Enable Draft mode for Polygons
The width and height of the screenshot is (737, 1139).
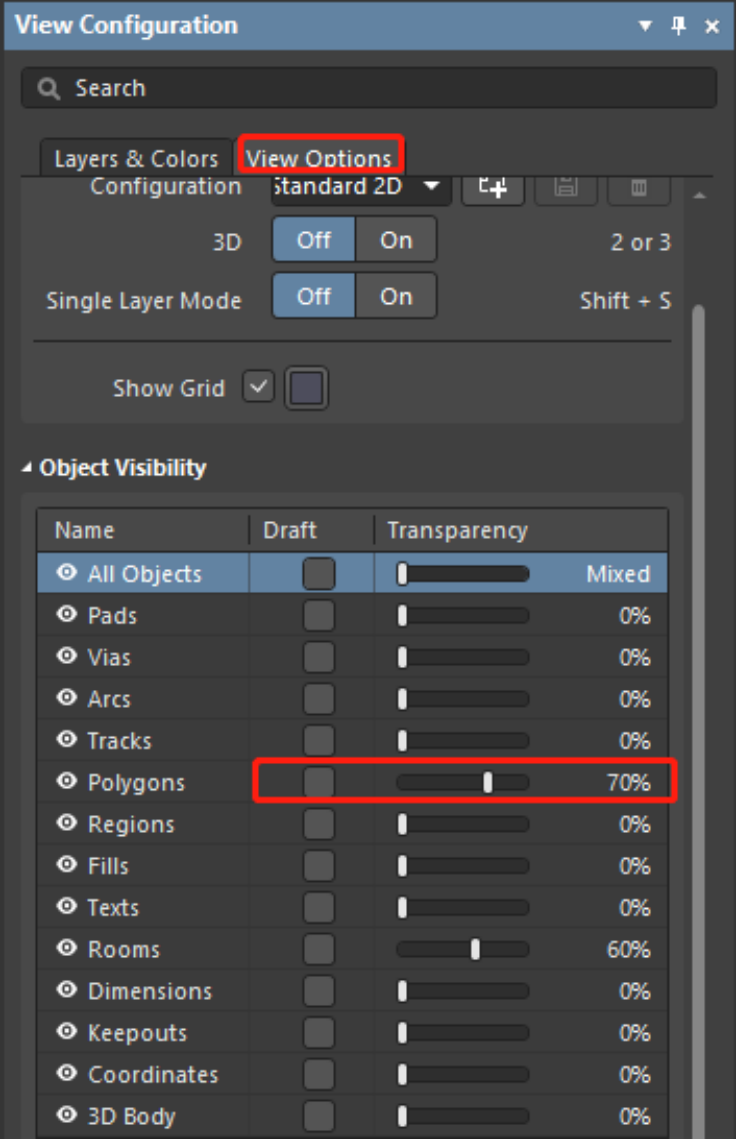tap(319, 783)
